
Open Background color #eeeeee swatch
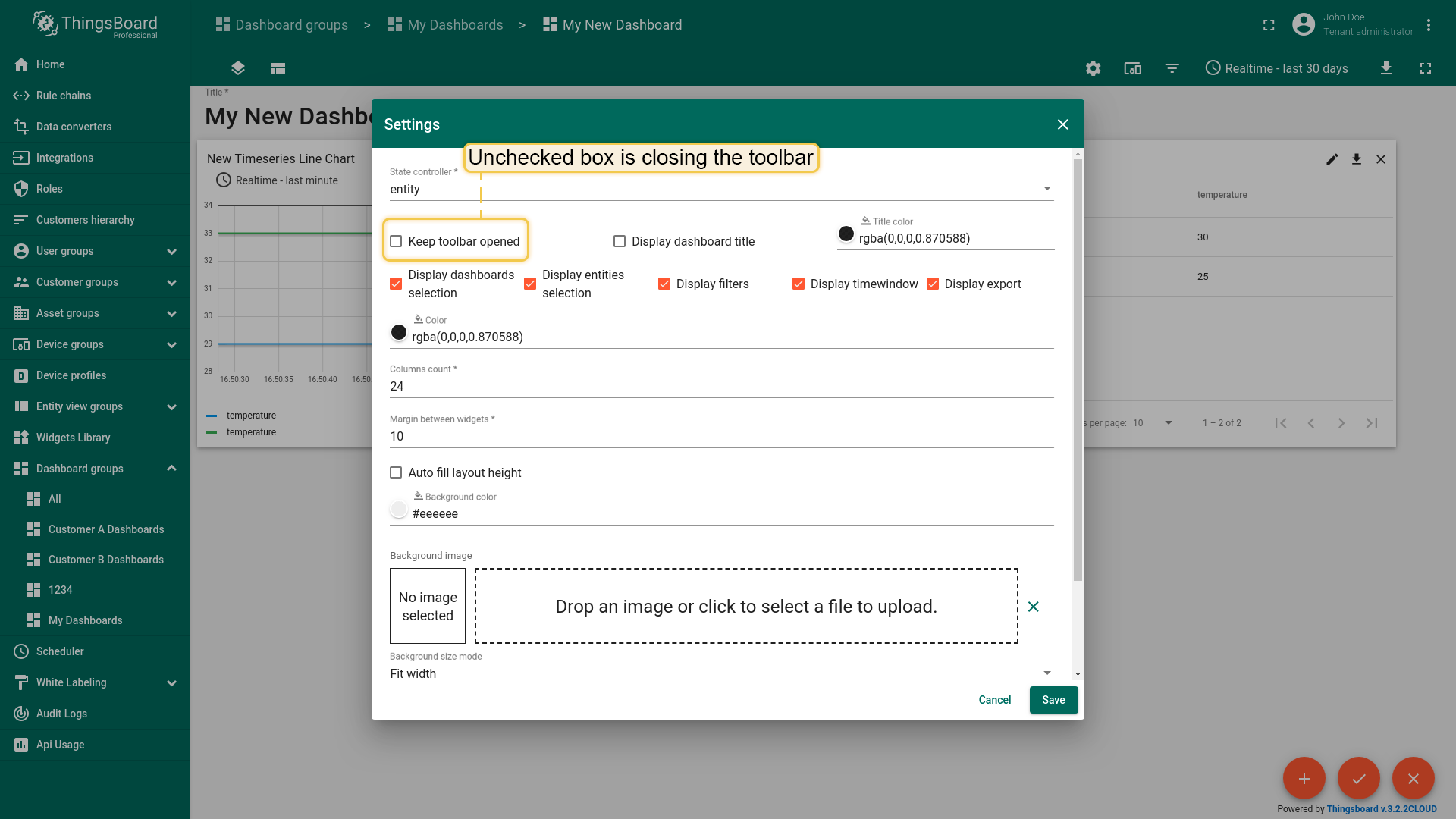pos(398,509)
